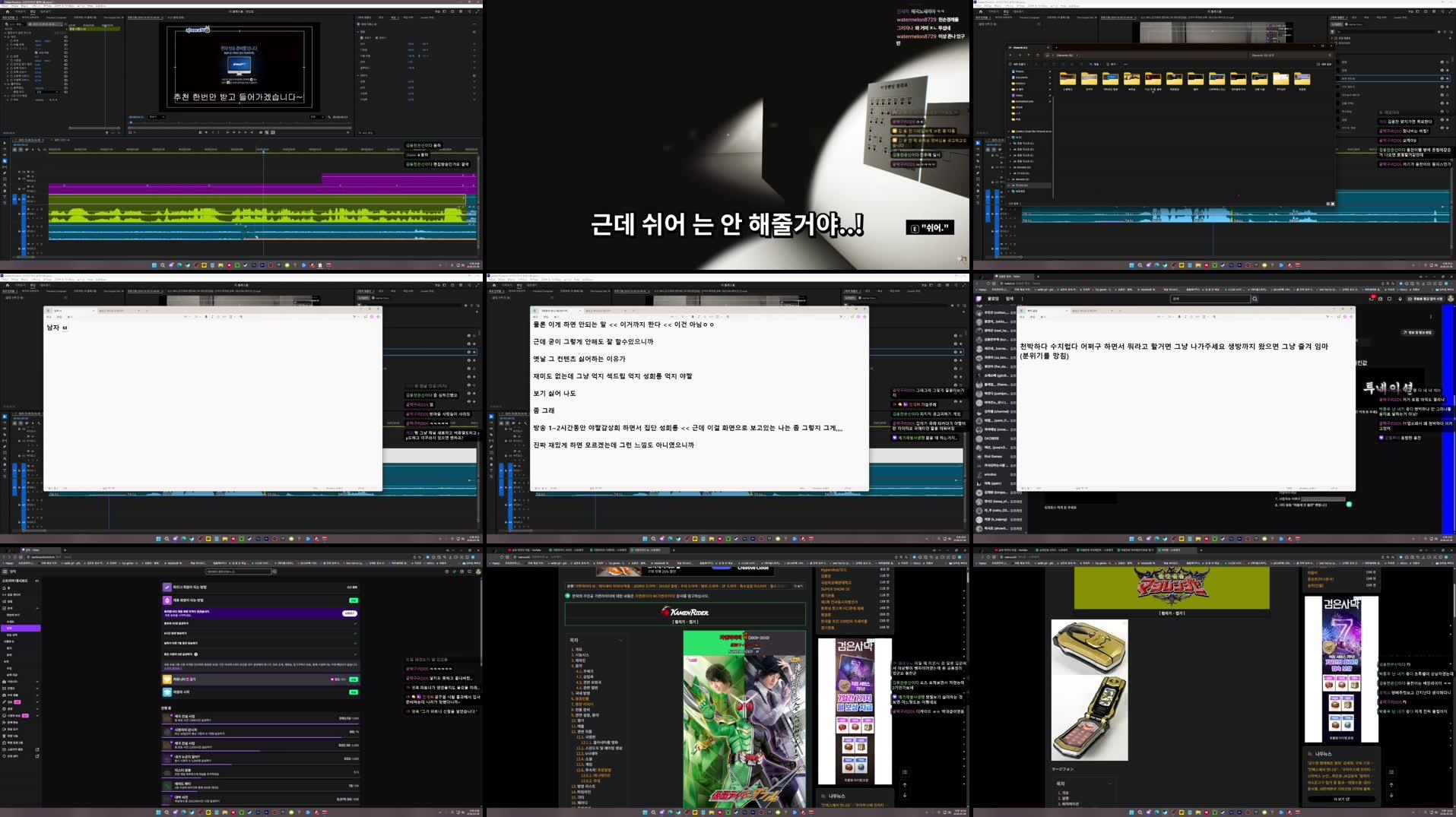
Task: Open the SUPER SHOW 10 link in wiki sidebar
Action: pos(835,588)
